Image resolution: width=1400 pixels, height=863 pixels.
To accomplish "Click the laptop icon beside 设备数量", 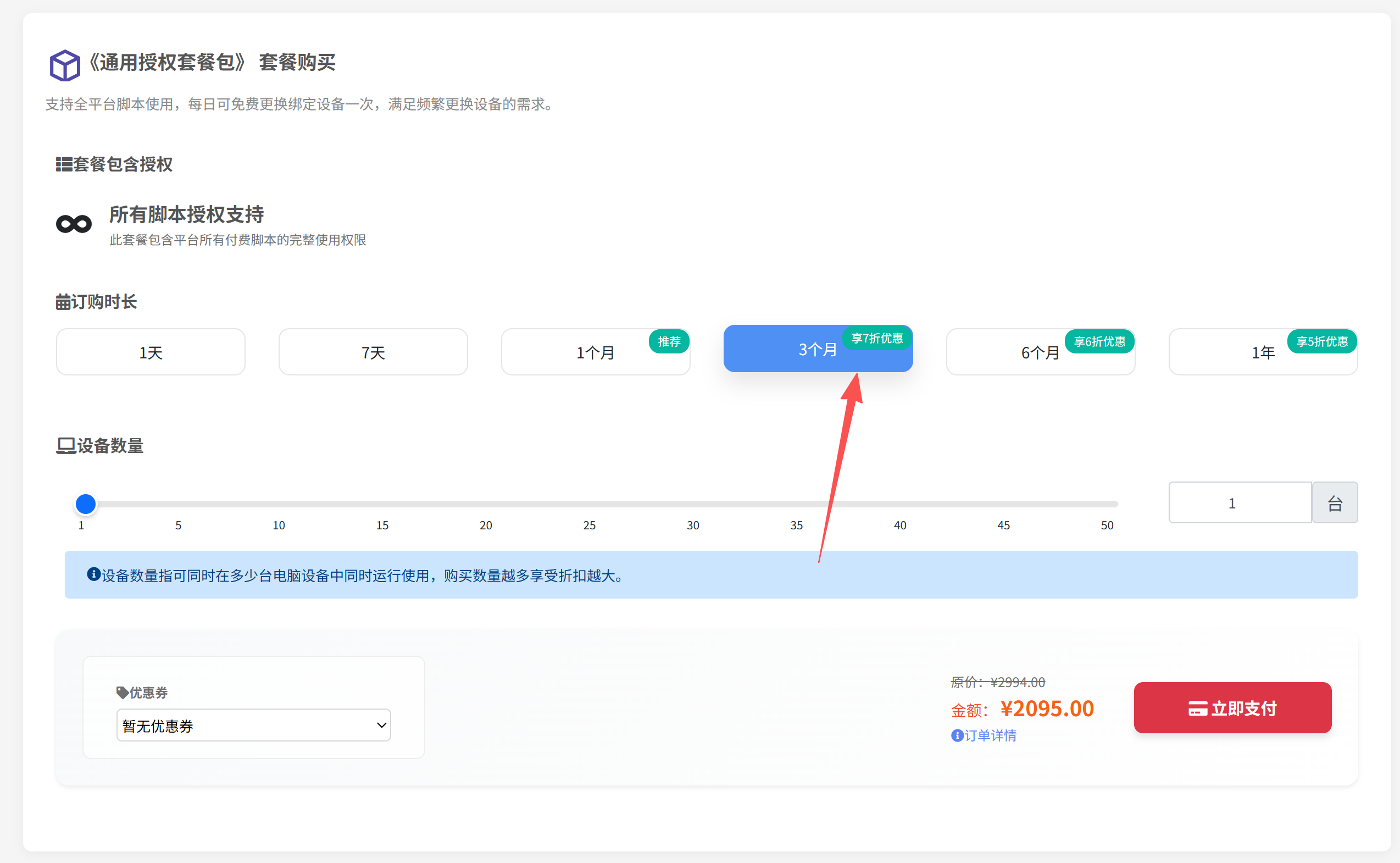I will click(65, 446).
